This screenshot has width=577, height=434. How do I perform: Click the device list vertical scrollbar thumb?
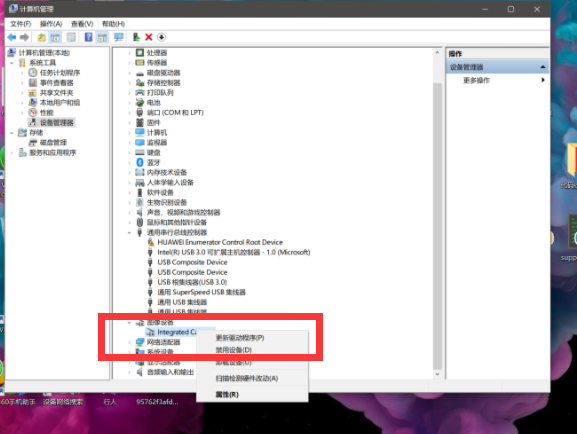(437, 226)
